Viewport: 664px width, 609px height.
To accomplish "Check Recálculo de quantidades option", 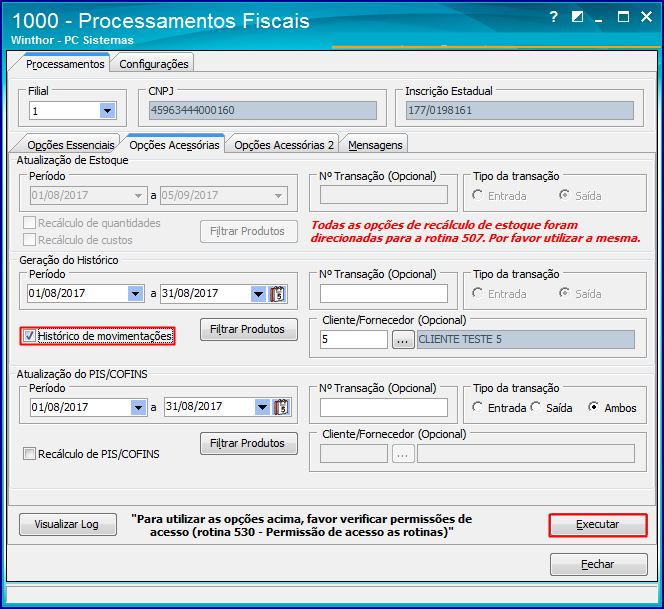I will point(29,223).
